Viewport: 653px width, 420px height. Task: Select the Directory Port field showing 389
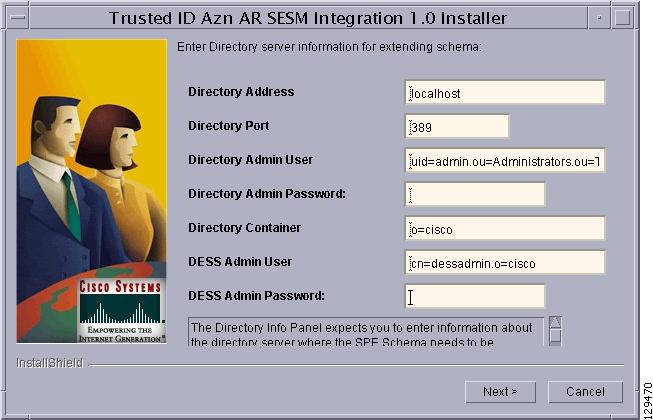[x=457, y=126]
